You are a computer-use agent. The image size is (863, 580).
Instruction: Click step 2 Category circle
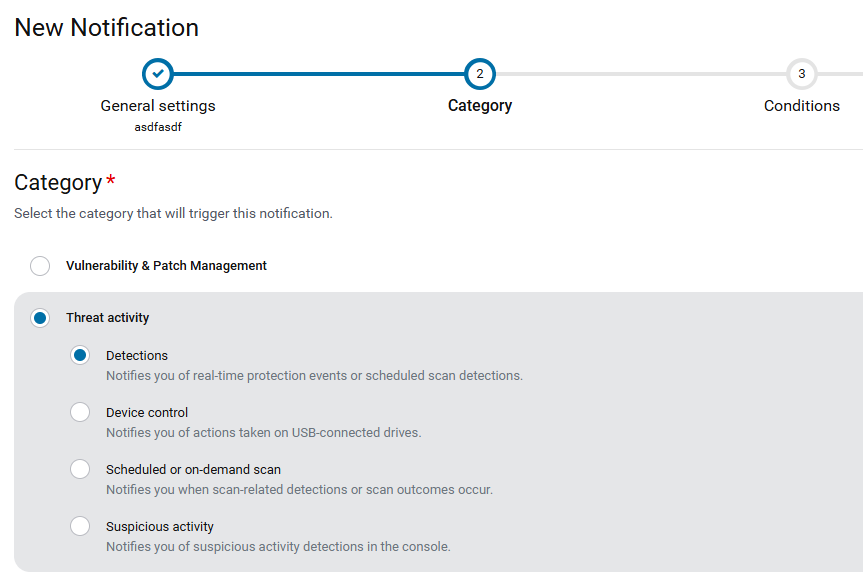(x=480, y=74)
